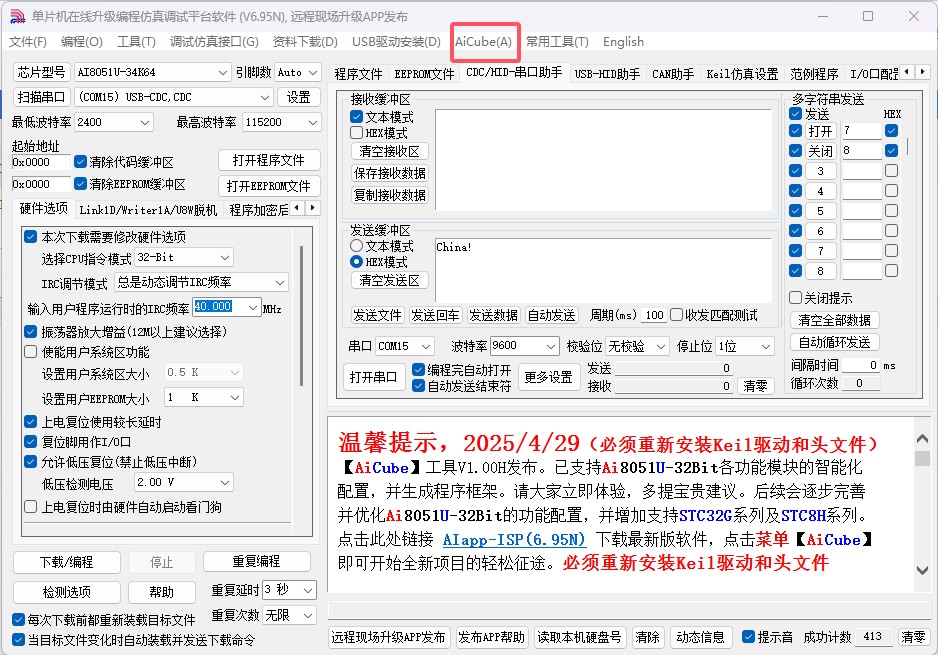Viewport: 938px width, 655px height.
Task: Click the announcement panel scrollbar thumb
Action: click(x=922, y=458)
